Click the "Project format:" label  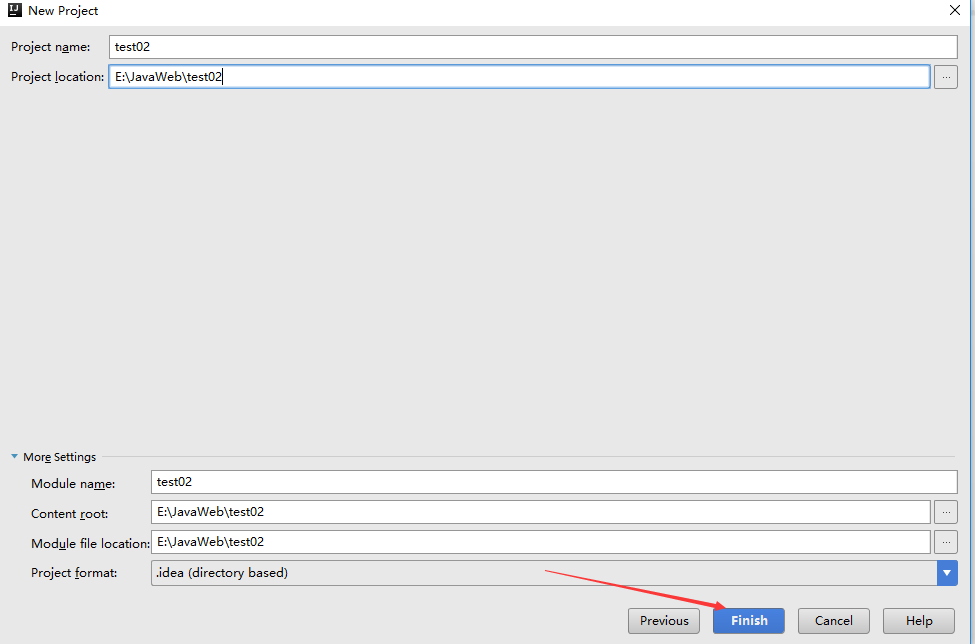(74, 573)
